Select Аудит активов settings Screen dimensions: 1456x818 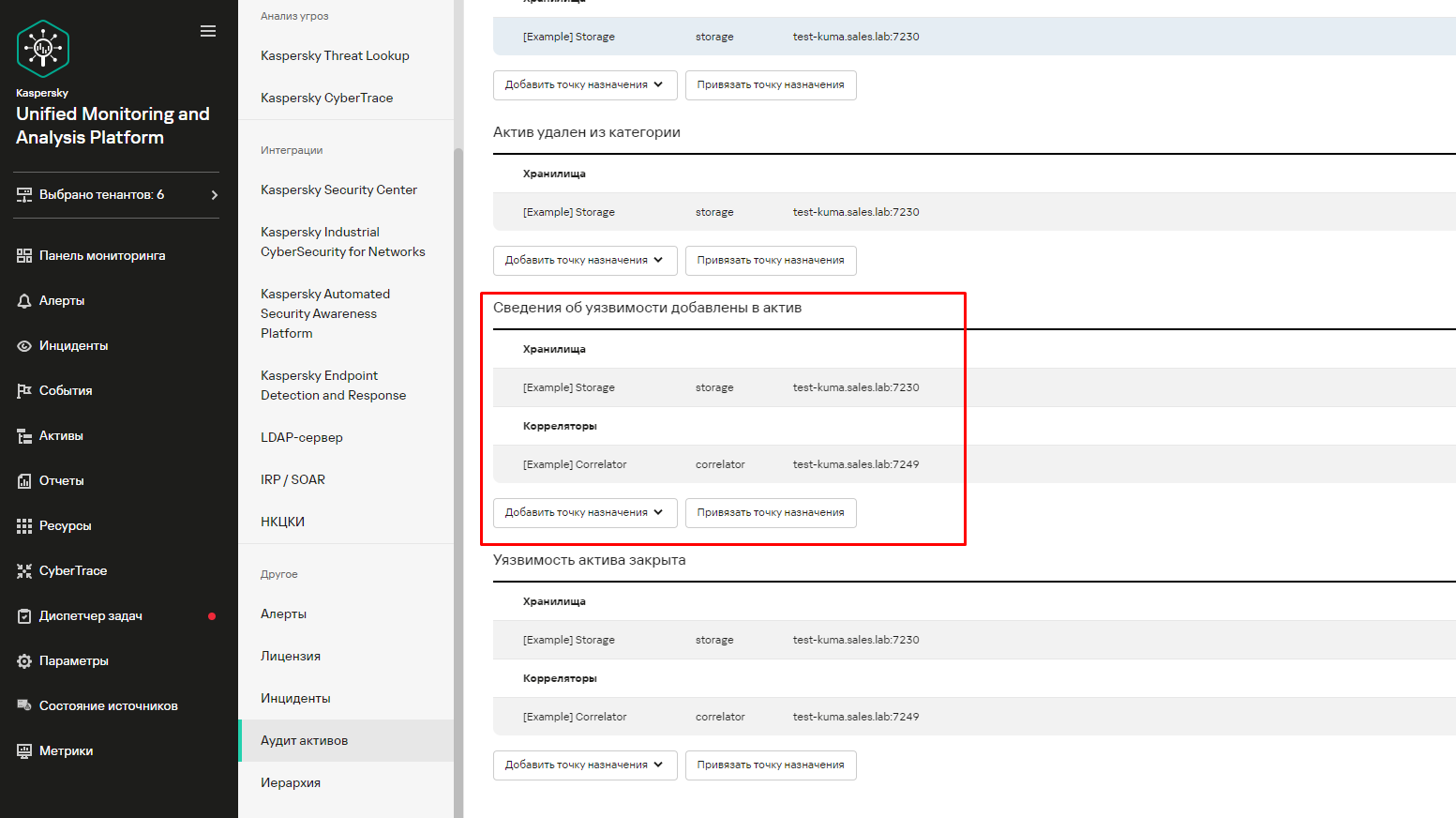tap(346, 740)
